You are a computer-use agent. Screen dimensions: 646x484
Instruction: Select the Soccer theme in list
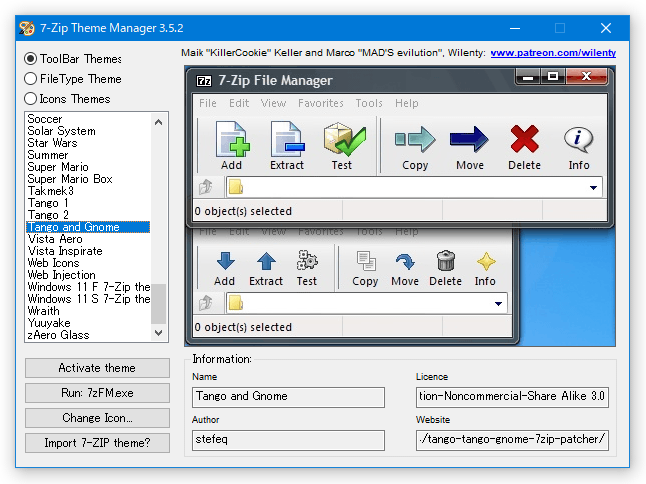click(x=88, y=119)
